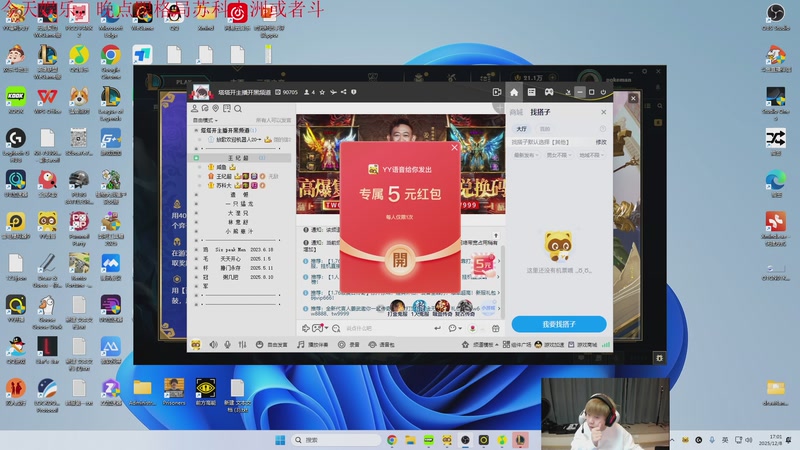800x450 pixels.
Task: Click the search magnifier above channel list
Action: click(x=238, y=109)
